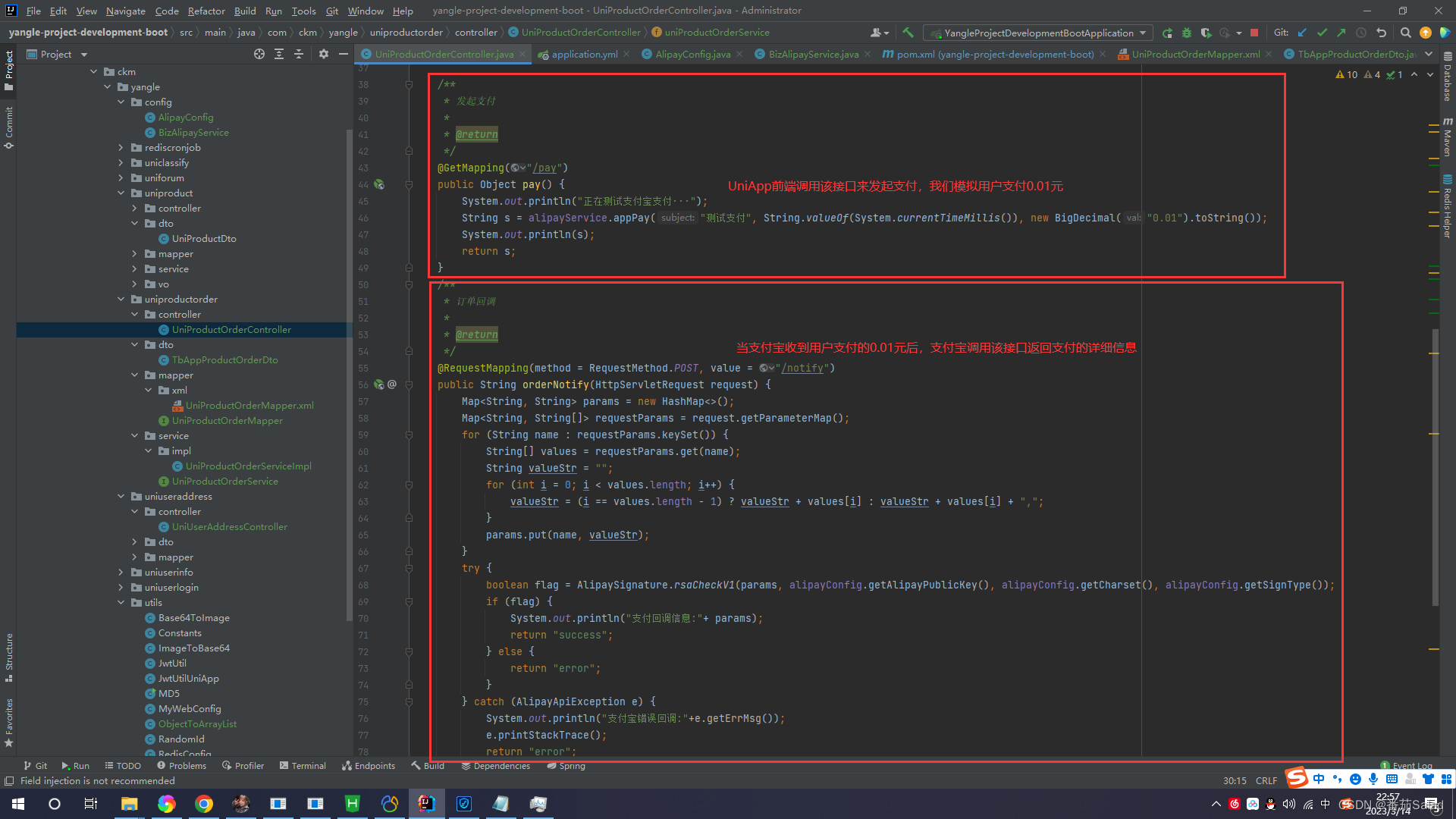Switch to AlipayConfig.java tab

[x=692, y=54]
